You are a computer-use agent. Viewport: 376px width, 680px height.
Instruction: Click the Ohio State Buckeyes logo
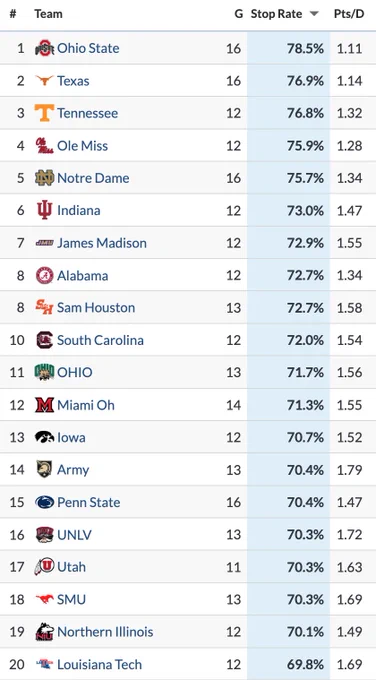tap(44, 48)
